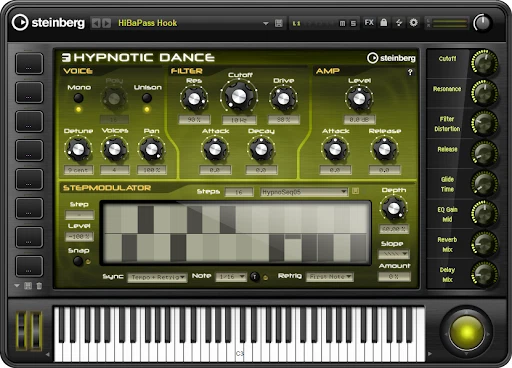The height and width of the screenshot is (368, 512).
Task: Toggle the Snap switch in the Stepmodulator
Action: 78,261
